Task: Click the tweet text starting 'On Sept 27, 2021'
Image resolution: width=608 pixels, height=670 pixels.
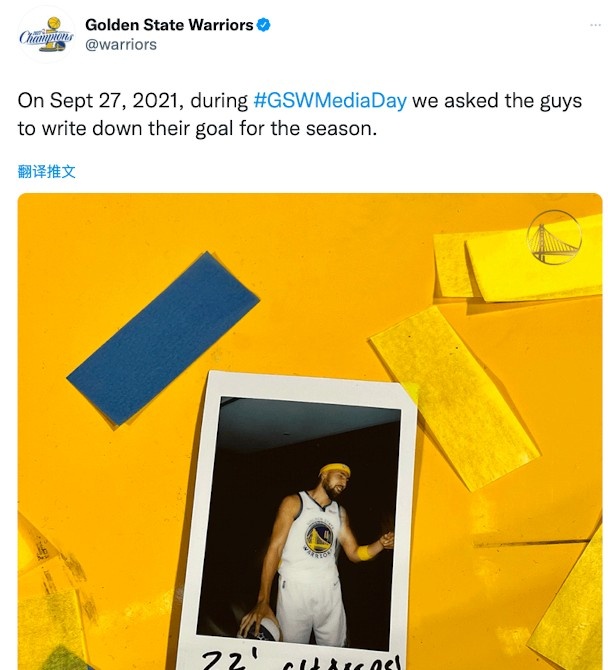Action: 300,115
